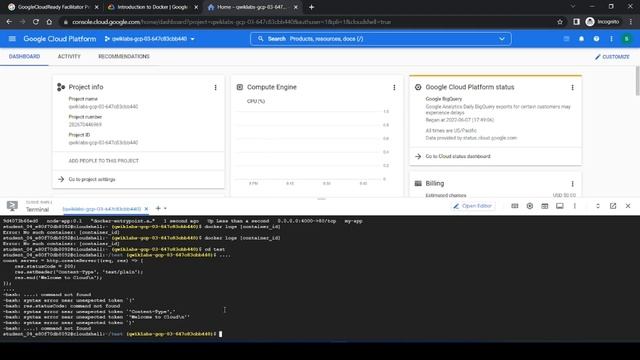Open the tab search chevron
Screen dimensions: 640x360
[573, 7]
